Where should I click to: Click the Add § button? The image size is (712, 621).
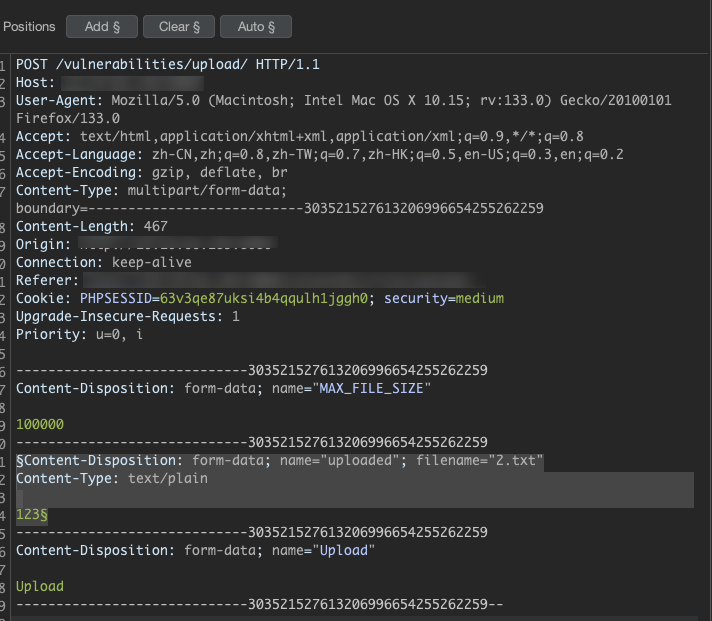click(x=102, y=26)
